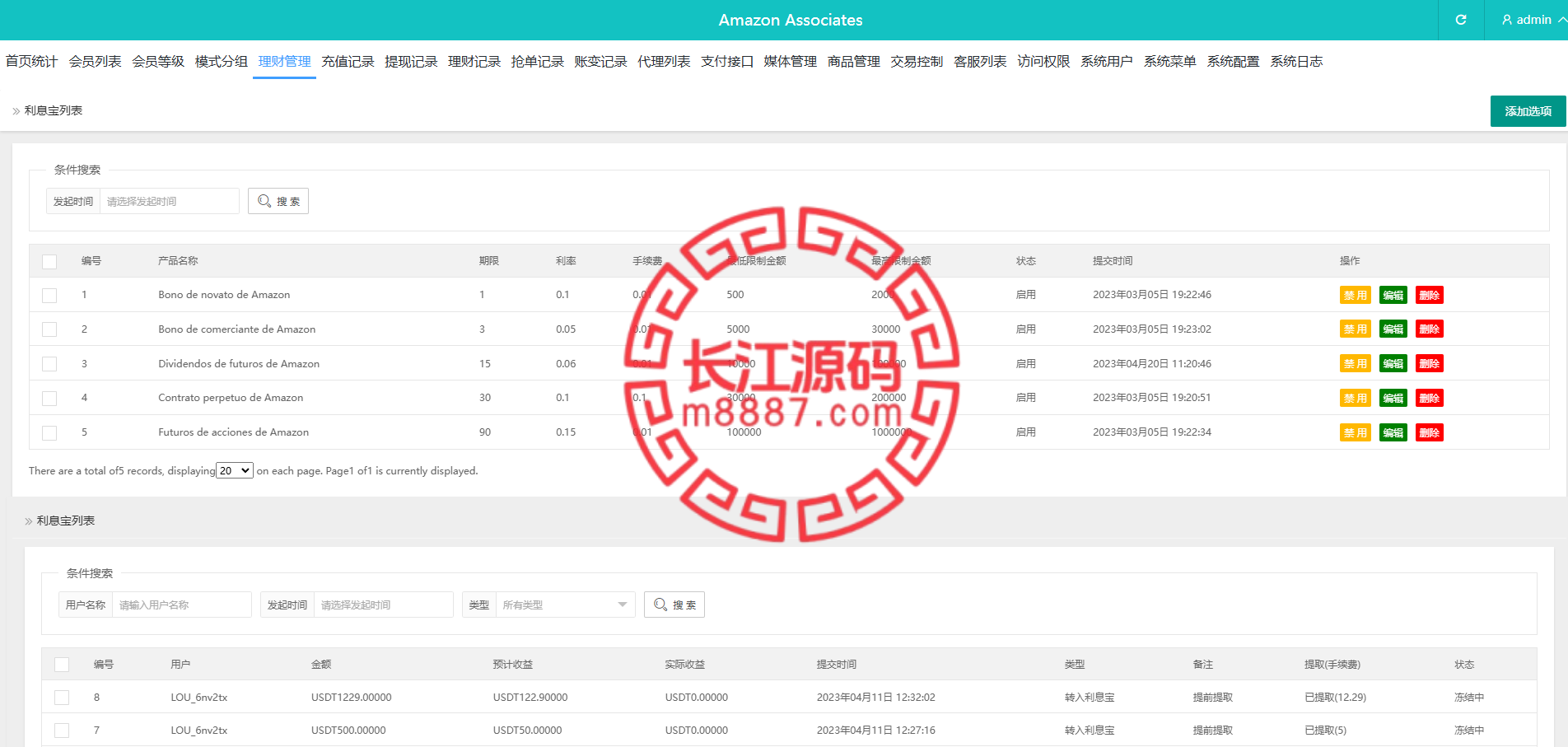The height and width of the screenshot is (747, 1568).
Task: Click the lower 发起时间 date field
Action: point(384,605)
